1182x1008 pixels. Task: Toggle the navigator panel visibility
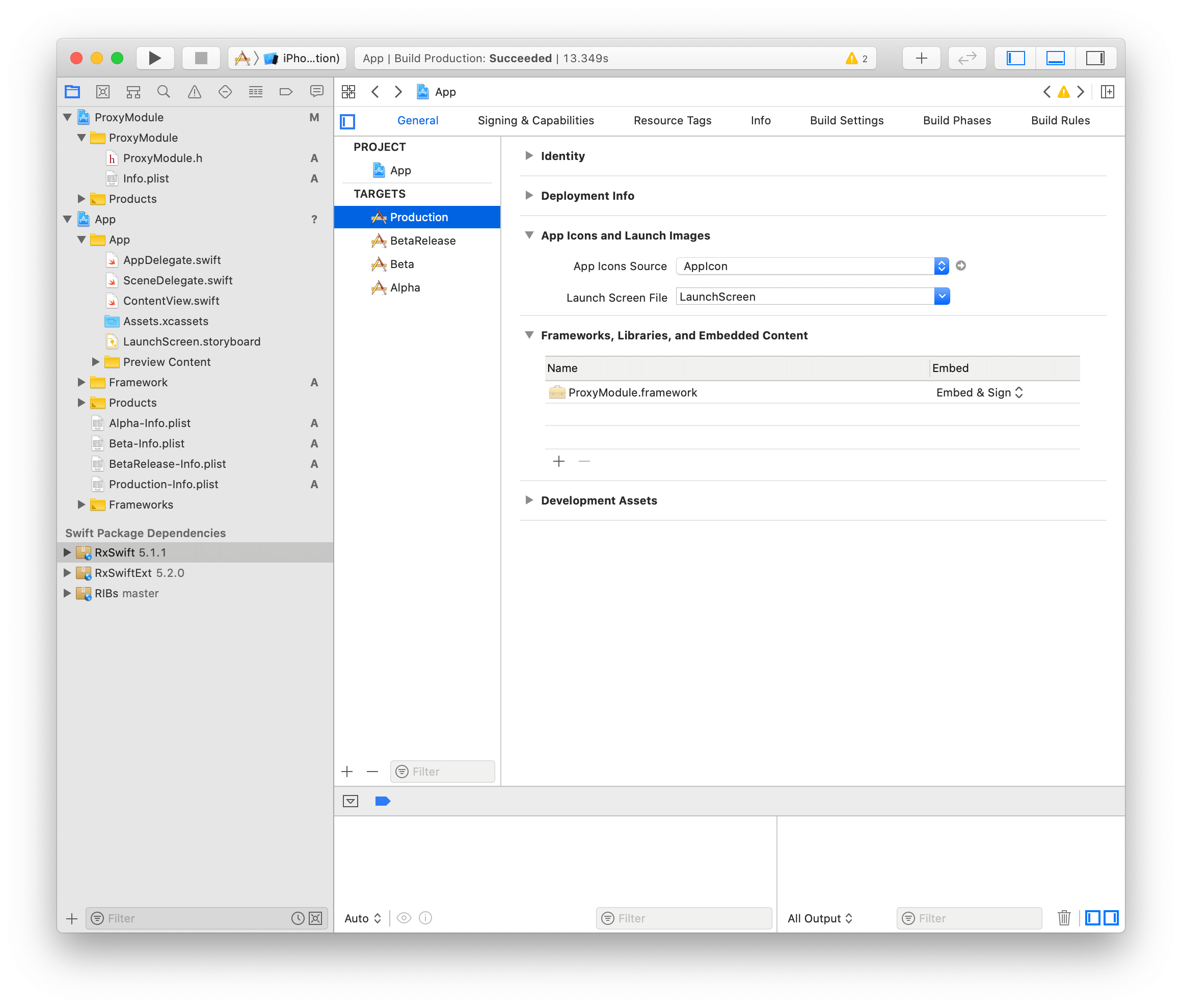pyautogui.click(x=1015, y=58)
